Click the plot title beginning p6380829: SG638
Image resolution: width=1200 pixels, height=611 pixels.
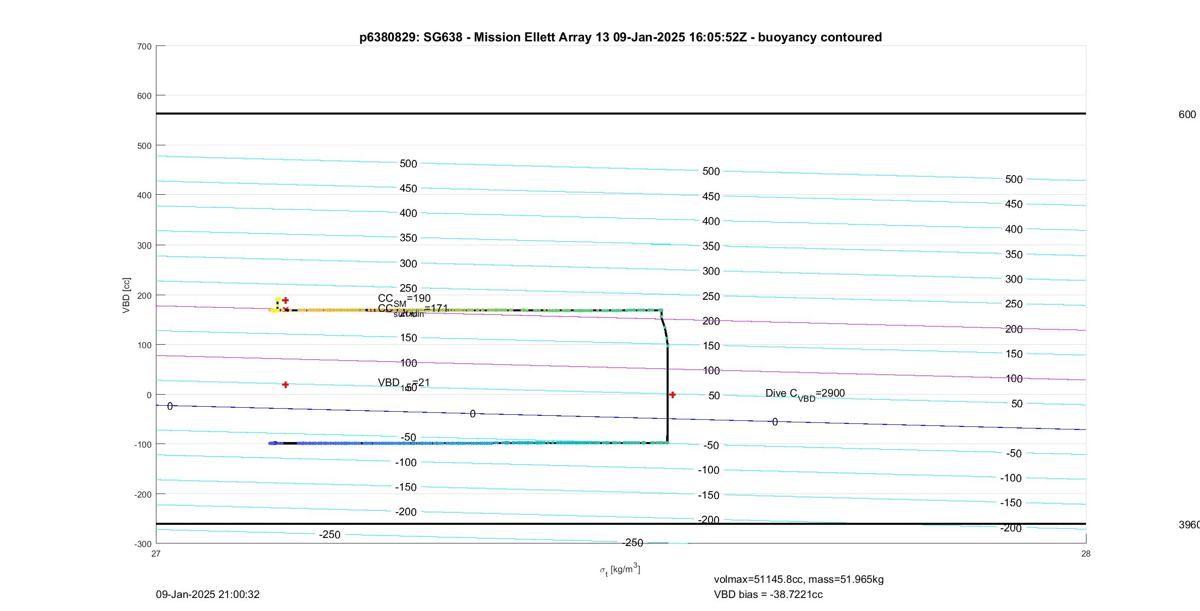point(620,37)
